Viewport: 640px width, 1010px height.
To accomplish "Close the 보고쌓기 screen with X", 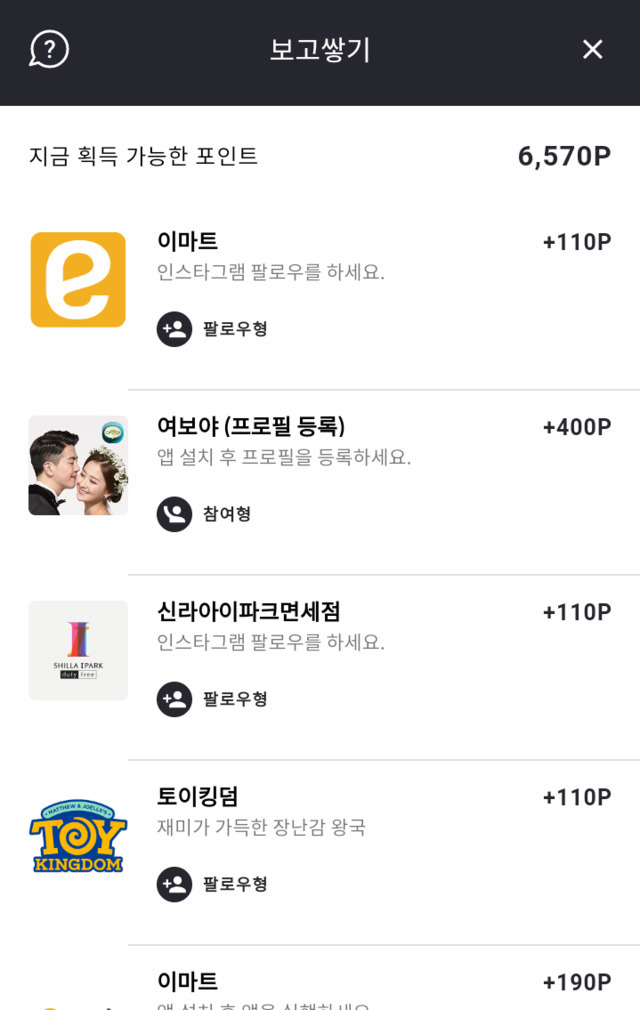I will [593, 49].
